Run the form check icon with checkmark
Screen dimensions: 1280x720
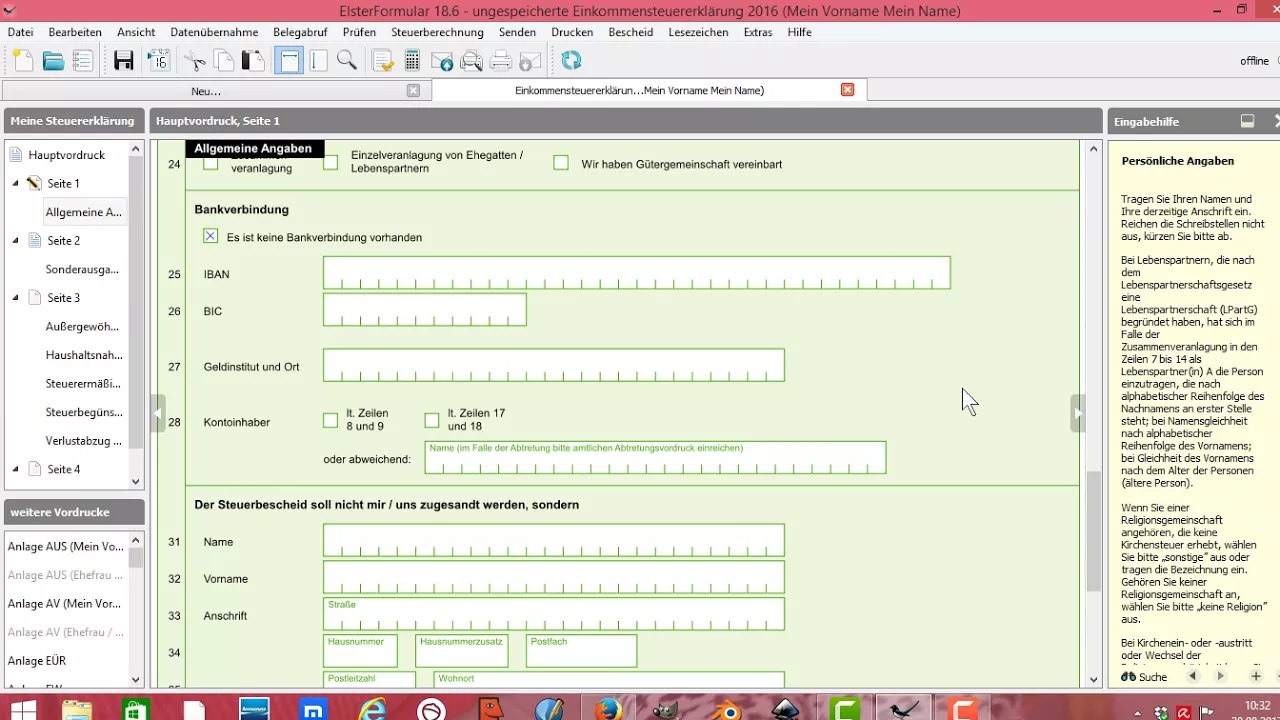coord(383,61)
